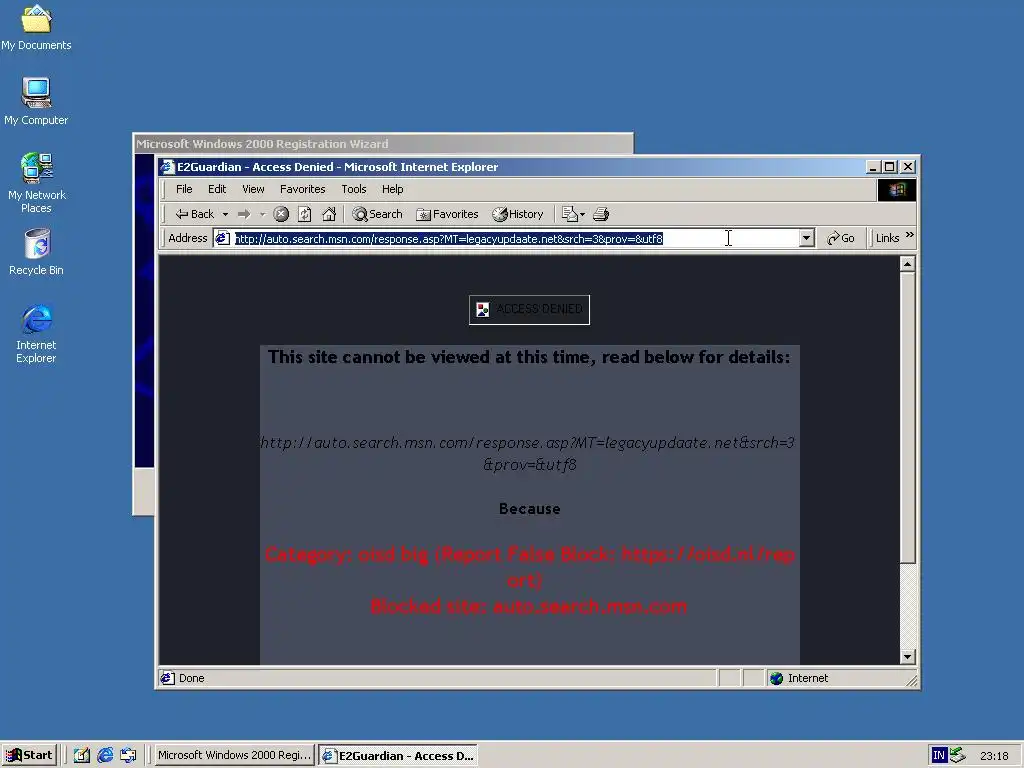Screen dimensions: 1024x768
Task: Click the Back button in Internet Explorer
Action: coord(194,214)
